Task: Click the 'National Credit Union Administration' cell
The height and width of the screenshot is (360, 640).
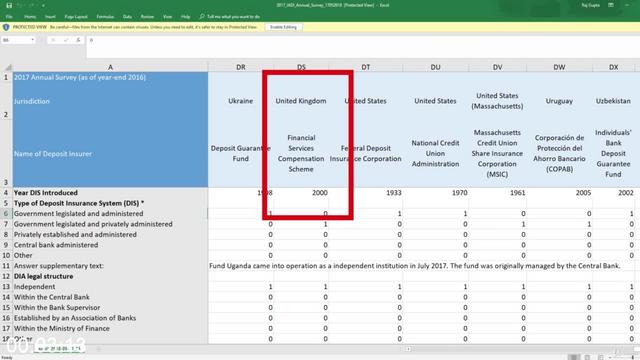Action: 436,153
